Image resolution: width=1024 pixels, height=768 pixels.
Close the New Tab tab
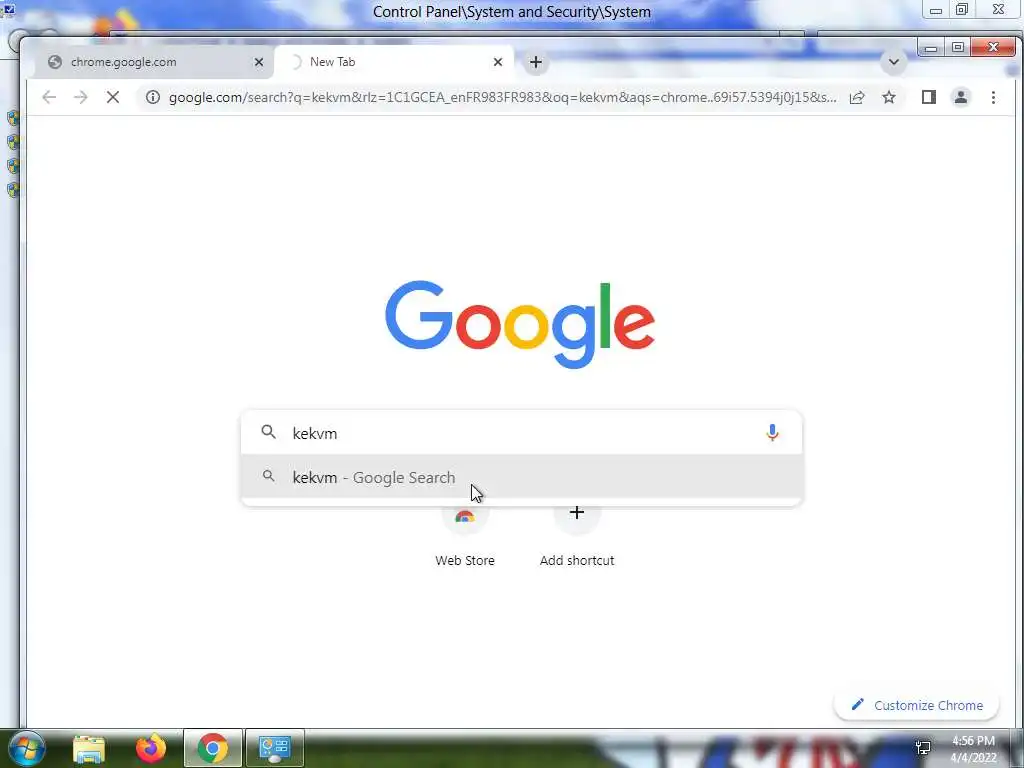(498, 62)
